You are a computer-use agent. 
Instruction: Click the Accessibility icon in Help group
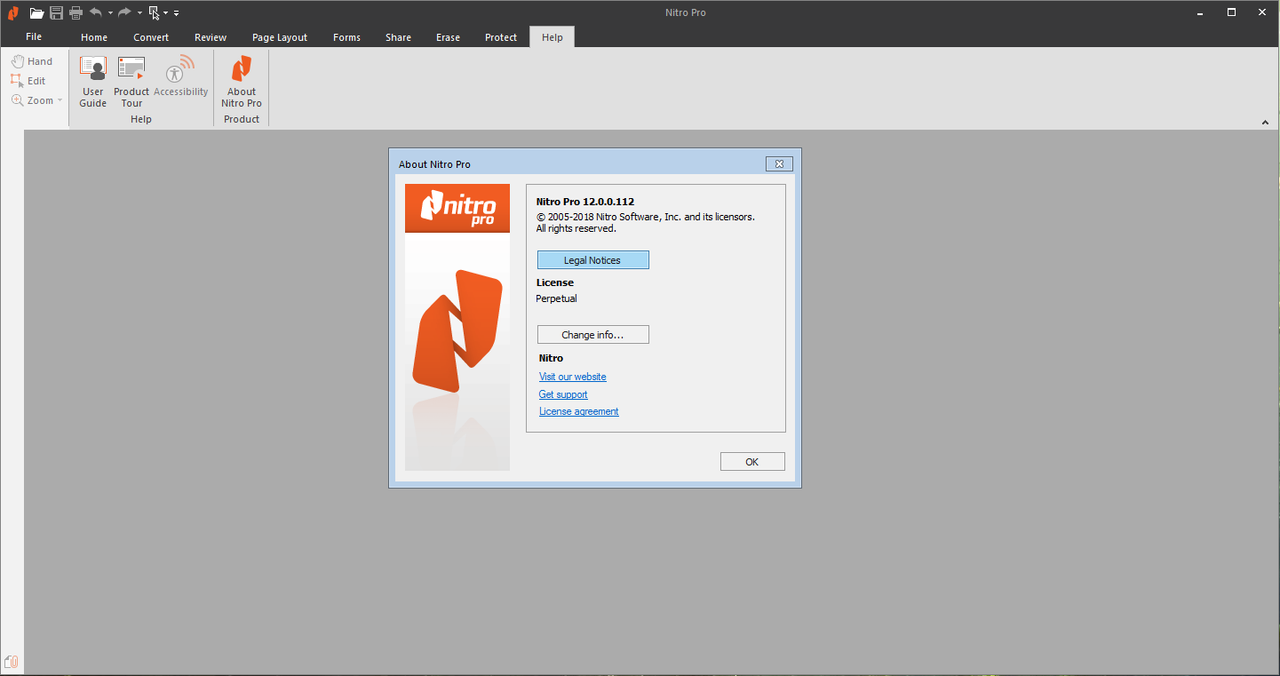tap(181, 77)
